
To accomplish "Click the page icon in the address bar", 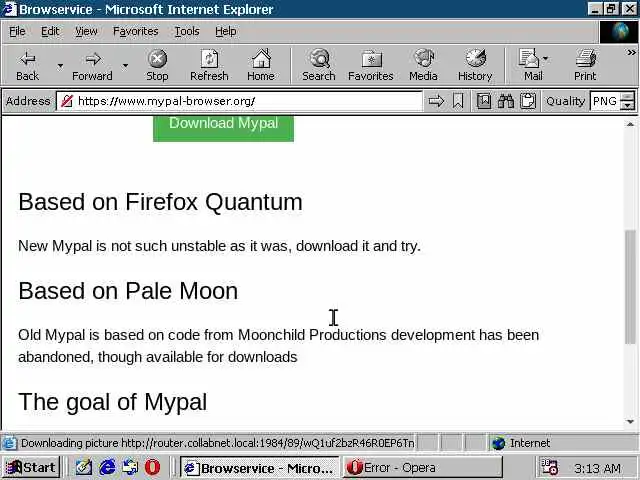I will [x=67, y=101].
